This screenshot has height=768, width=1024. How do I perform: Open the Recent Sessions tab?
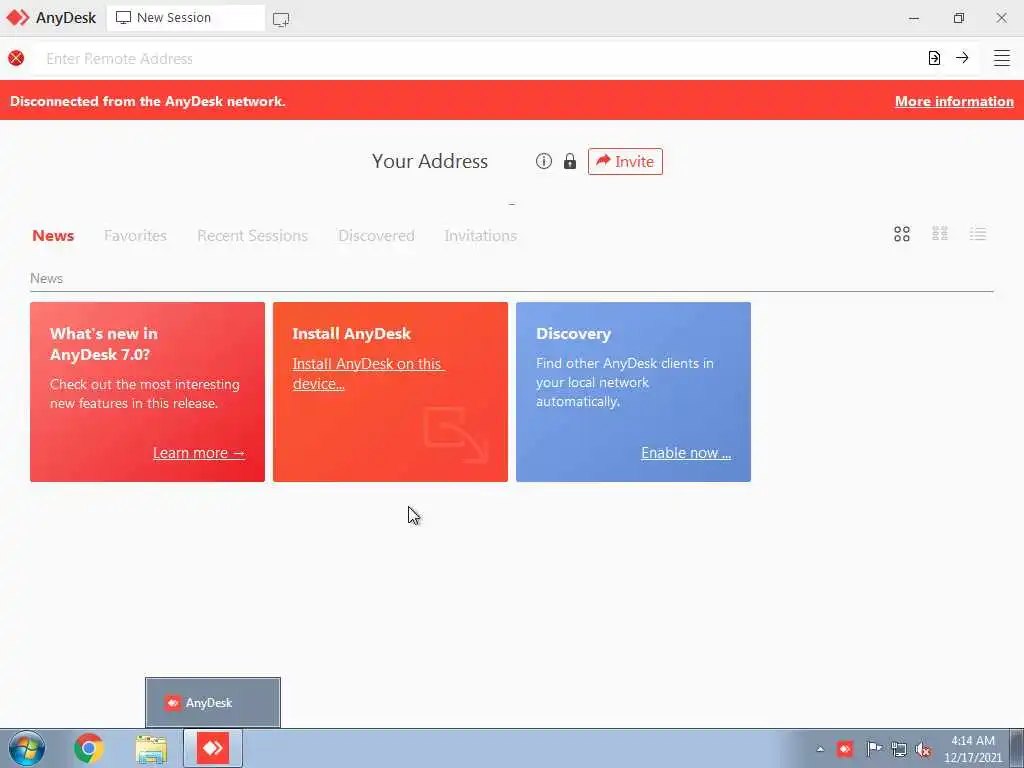pyautogui.click(x=252, y=236)
